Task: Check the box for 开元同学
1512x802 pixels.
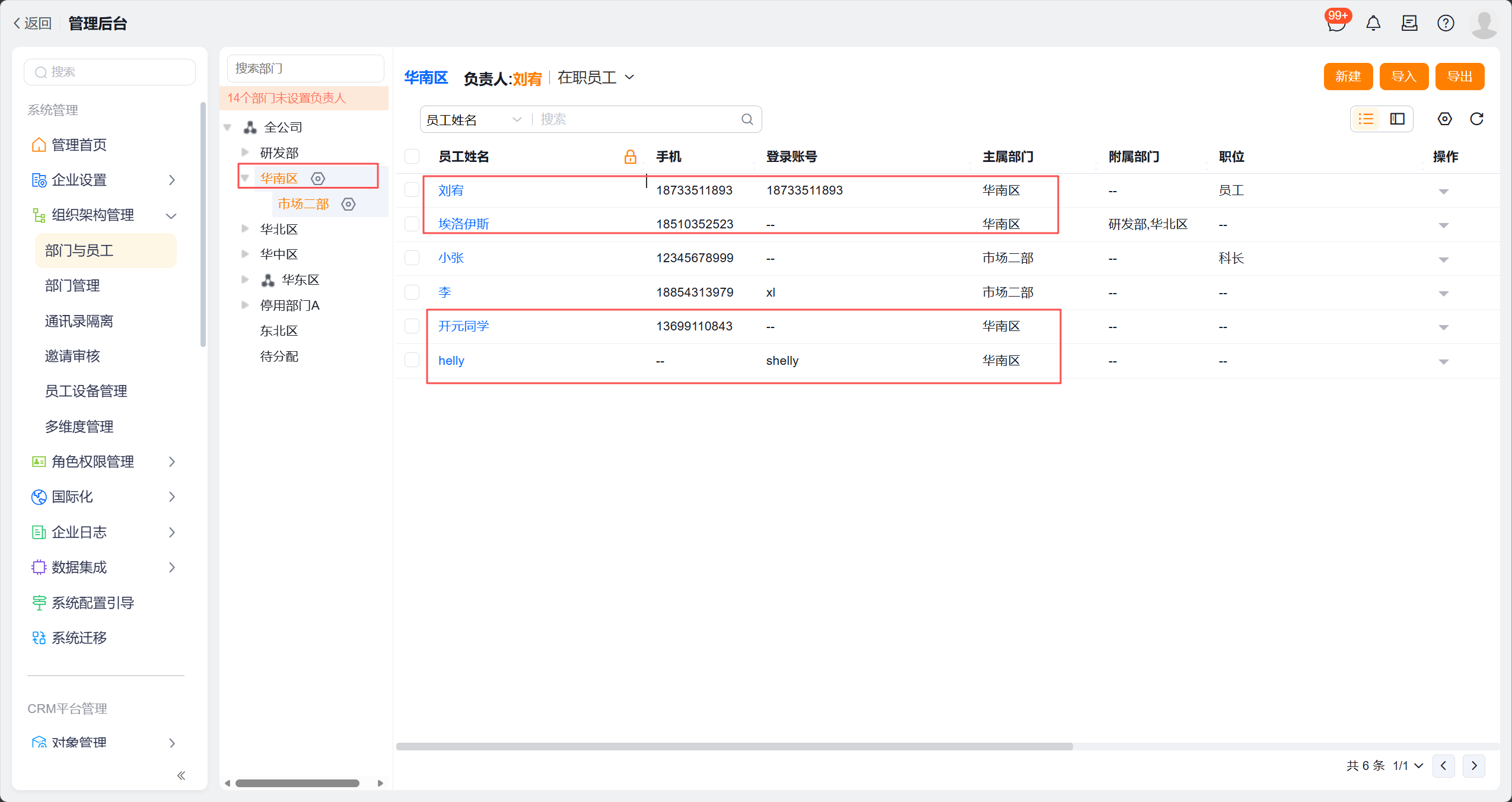Action: 412,326
